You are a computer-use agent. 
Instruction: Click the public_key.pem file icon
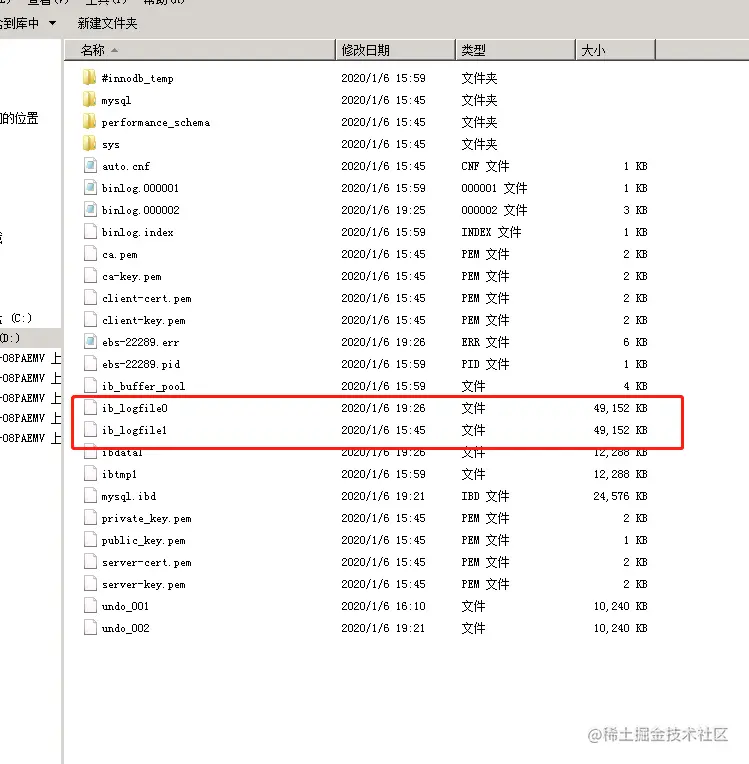(x=90, y=540)
